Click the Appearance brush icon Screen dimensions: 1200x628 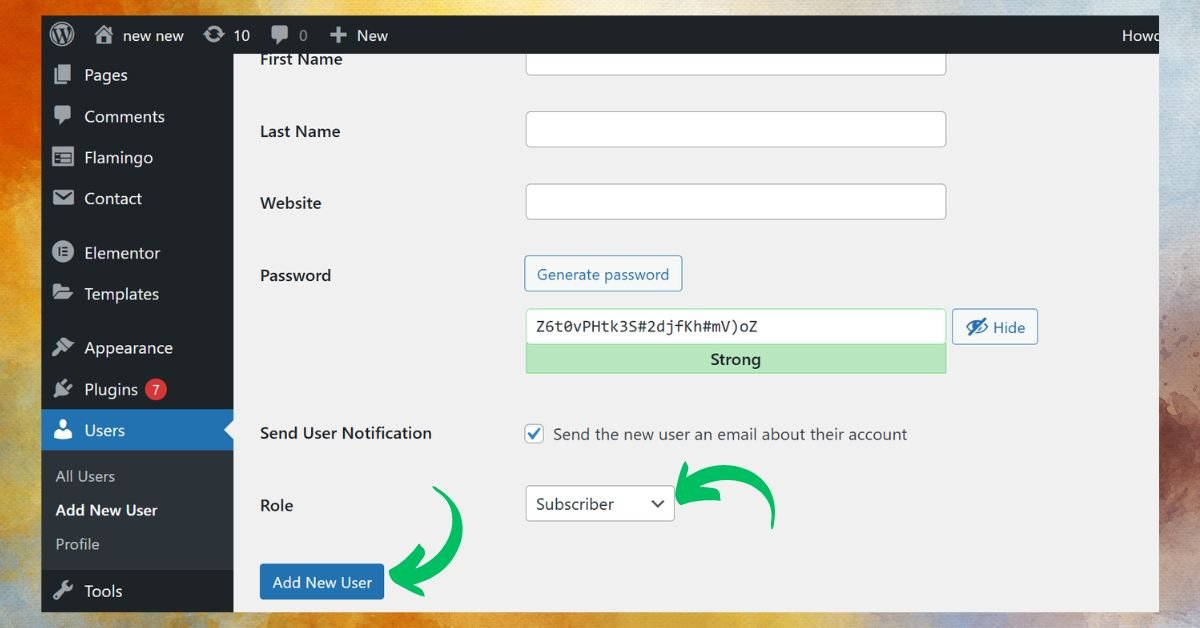tap(63, 347)
